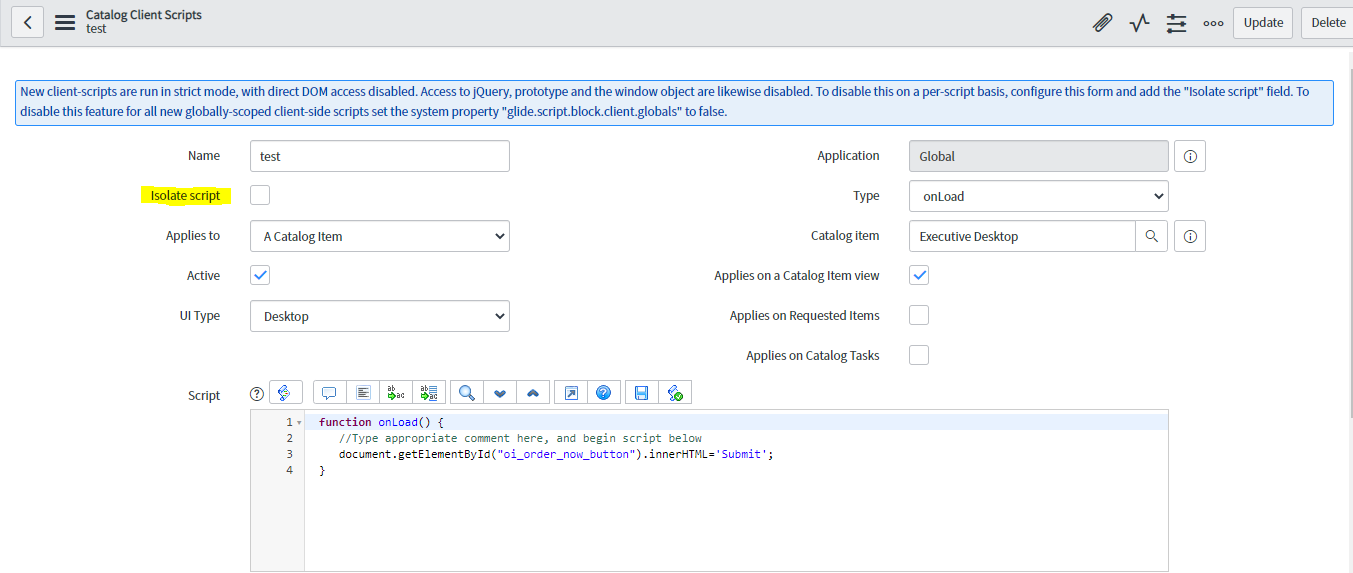The height and width of the screenshot is (573, 1353).
Task: Click the find previous up-arrow icon
Action: (533, 393)
